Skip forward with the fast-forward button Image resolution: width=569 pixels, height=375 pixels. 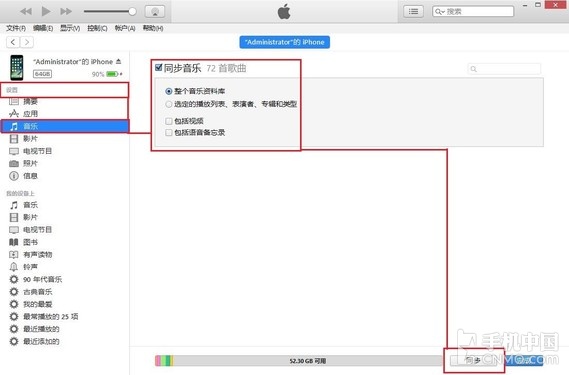click(66, 12)
